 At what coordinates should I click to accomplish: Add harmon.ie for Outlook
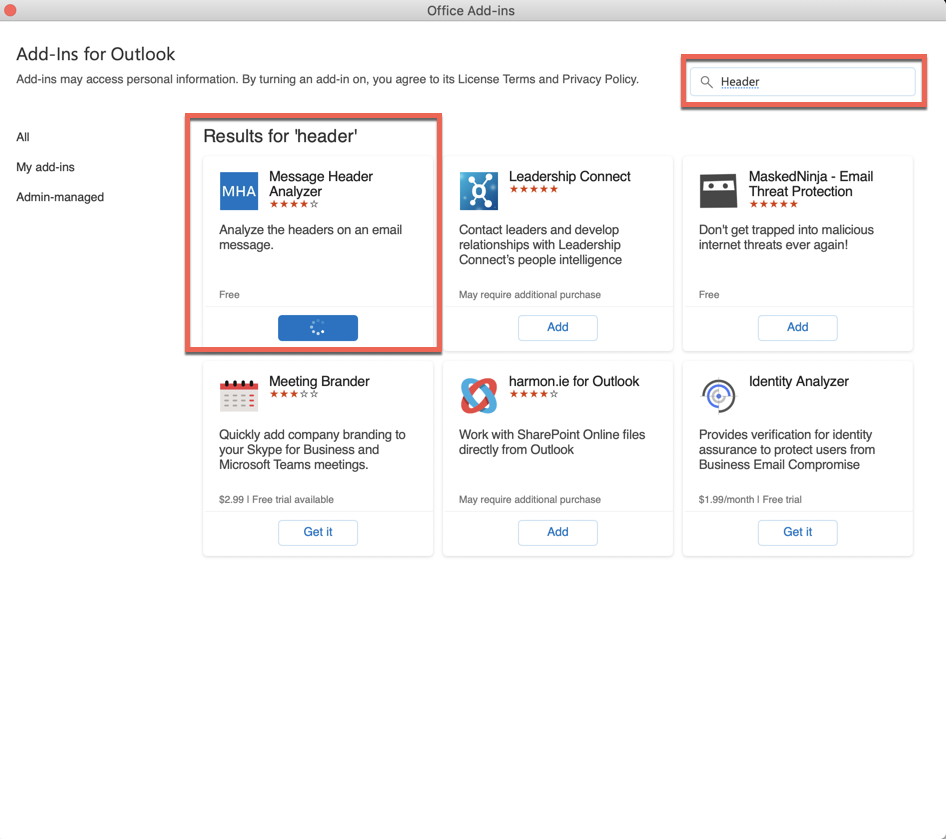(x=557, y=533)
